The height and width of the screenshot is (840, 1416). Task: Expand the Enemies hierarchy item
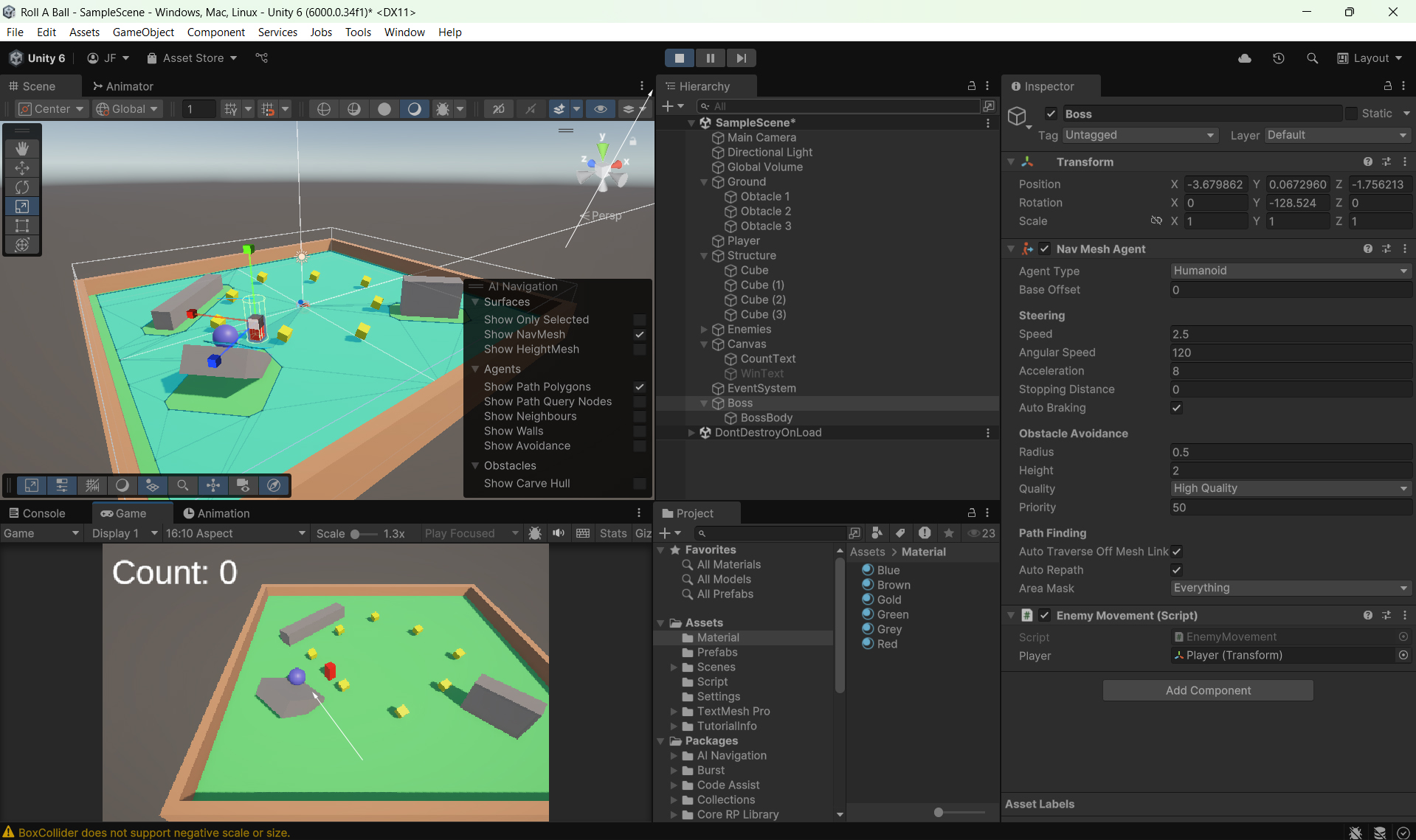pyautogui.click(x=704, y=330)
